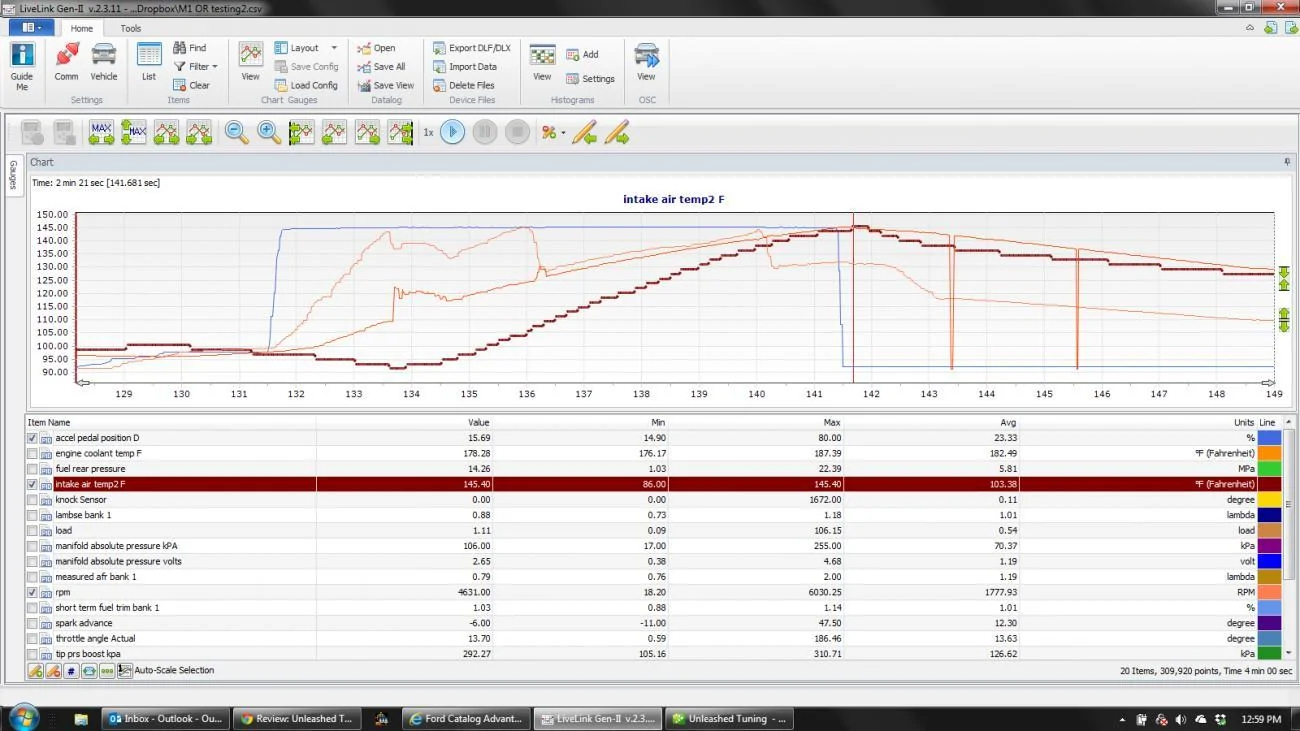Open the OSC View
This screenshot has height=731, width=1300.
(646, 62)
